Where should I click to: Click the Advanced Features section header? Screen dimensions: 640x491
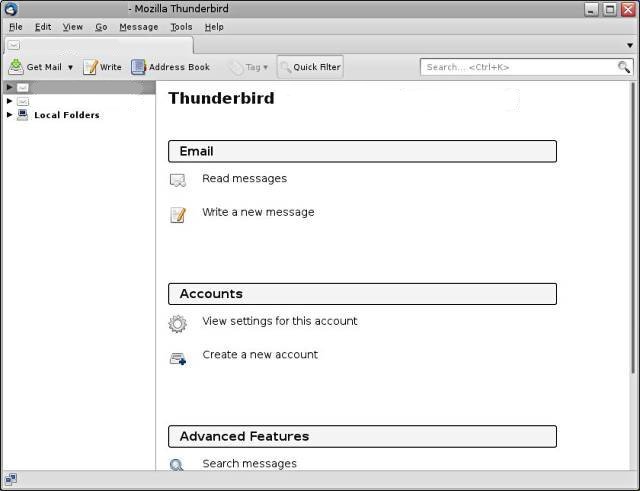click(362, 436)
